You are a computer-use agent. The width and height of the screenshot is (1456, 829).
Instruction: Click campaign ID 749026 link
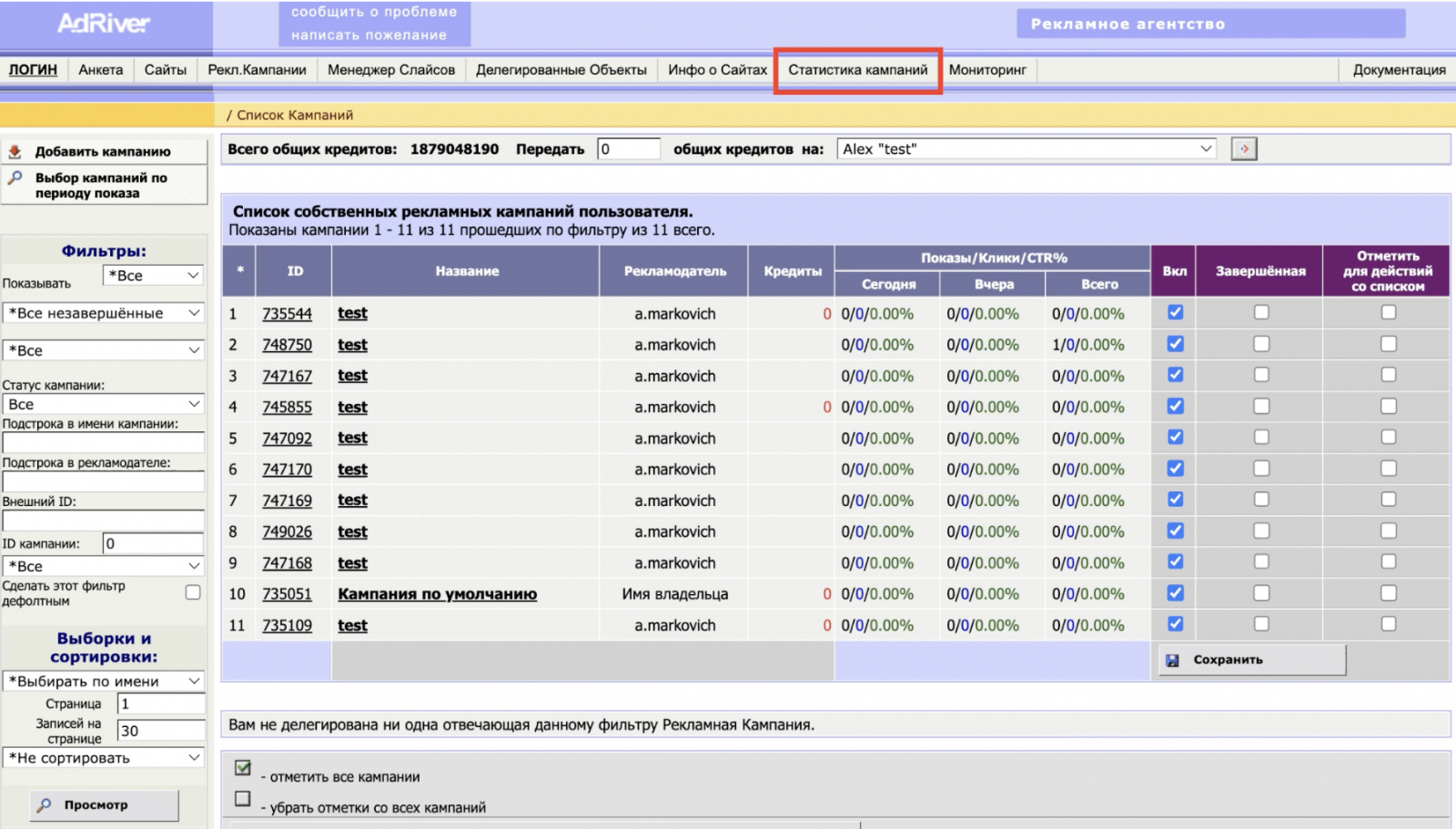point(287,532)
